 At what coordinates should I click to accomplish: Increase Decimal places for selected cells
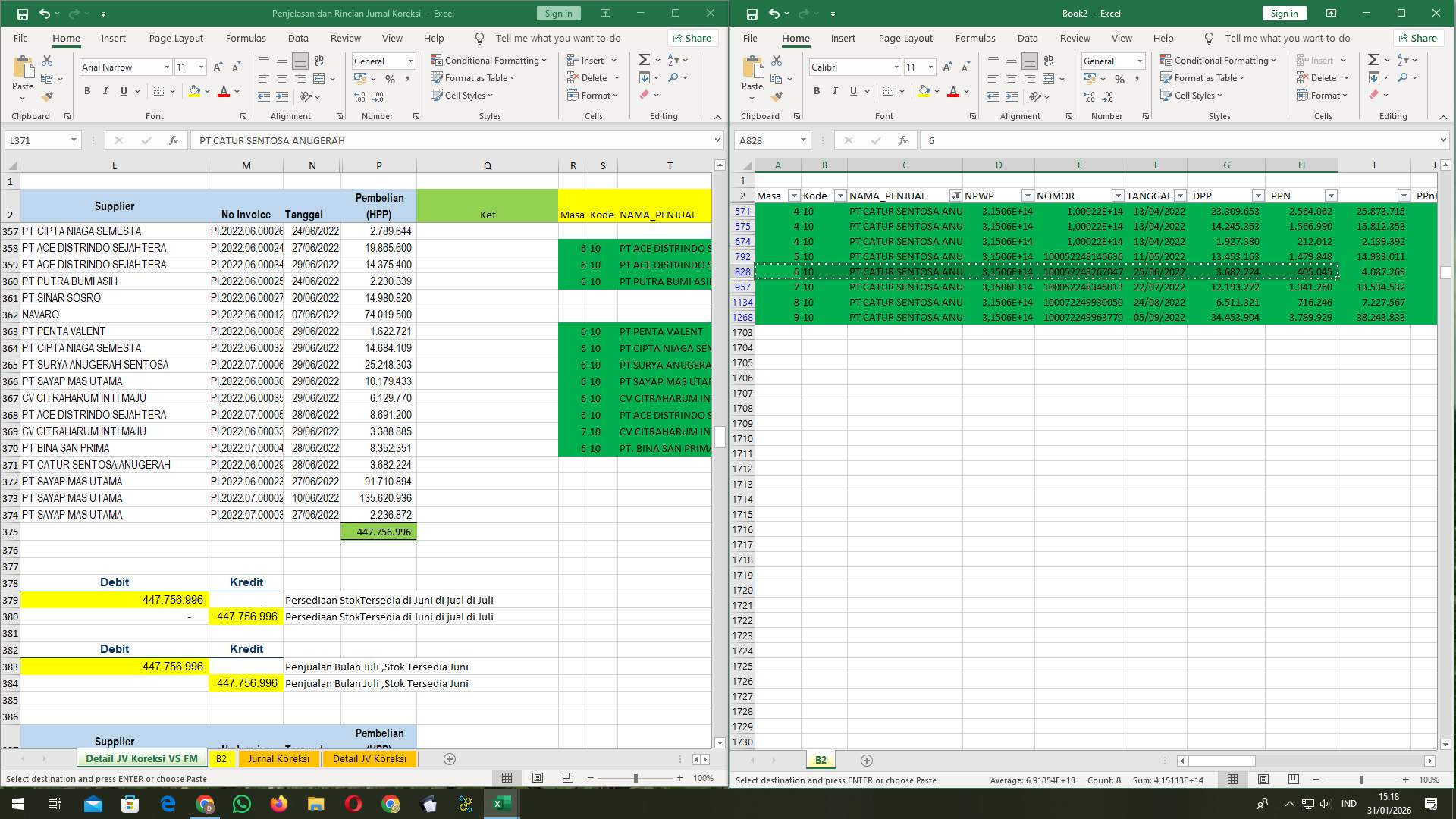(x=358, y=97)
